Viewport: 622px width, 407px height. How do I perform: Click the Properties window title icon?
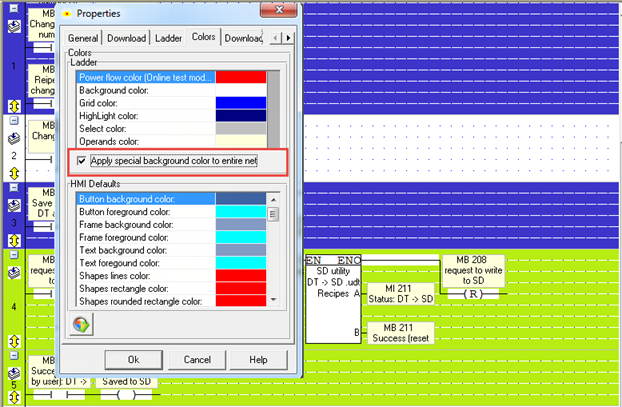click(x=66, y=16)
